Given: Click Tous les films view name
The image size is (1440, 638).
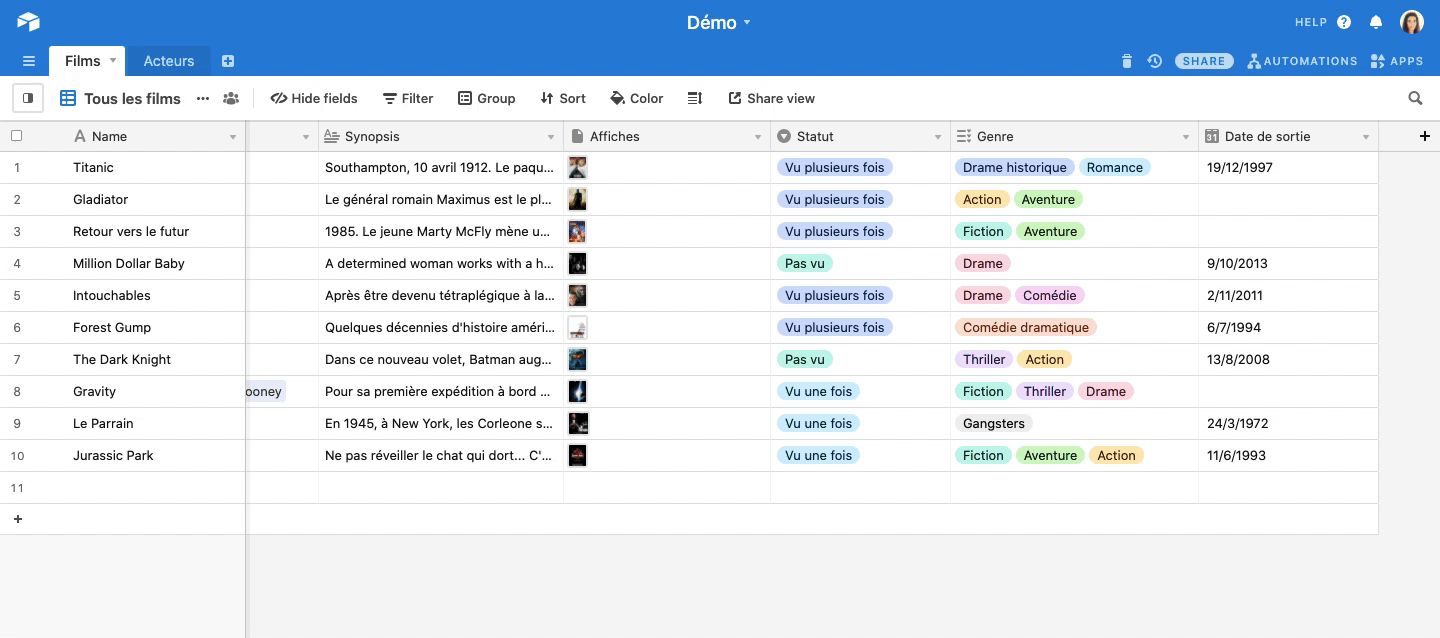Looking at the screenshot, I should tap(132, 98).
